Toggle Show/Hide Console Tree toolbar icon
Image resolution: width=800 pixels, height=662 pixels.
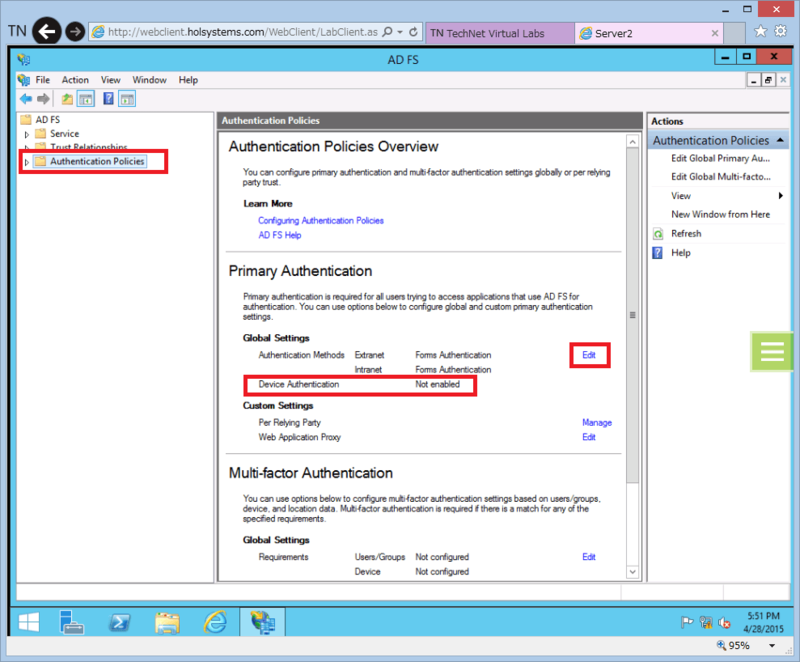pyautogui.click(x=86, y=98)
